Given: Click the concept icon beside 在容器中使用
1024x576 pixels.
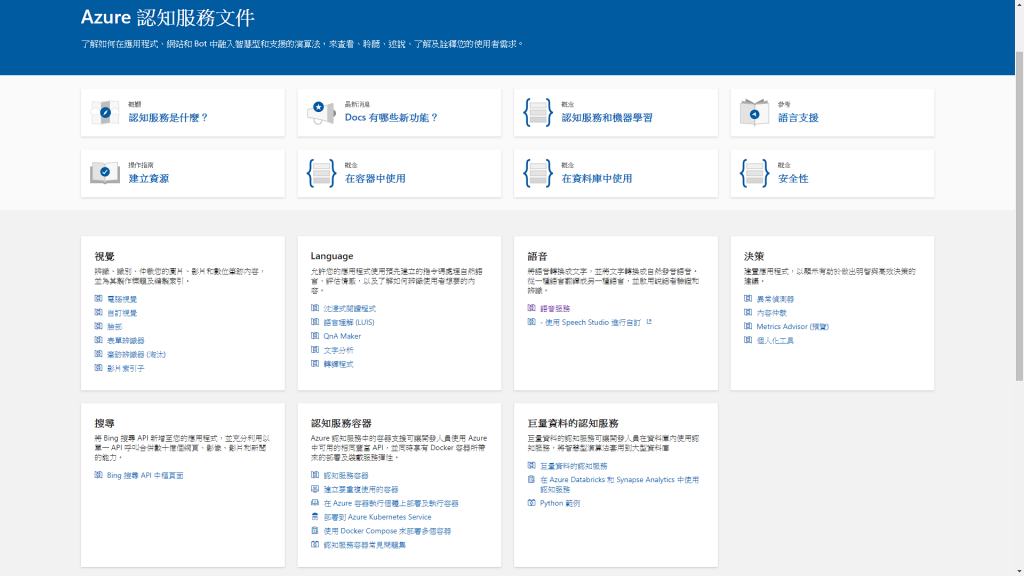Looking at the screenshot, I should (321, 173).
